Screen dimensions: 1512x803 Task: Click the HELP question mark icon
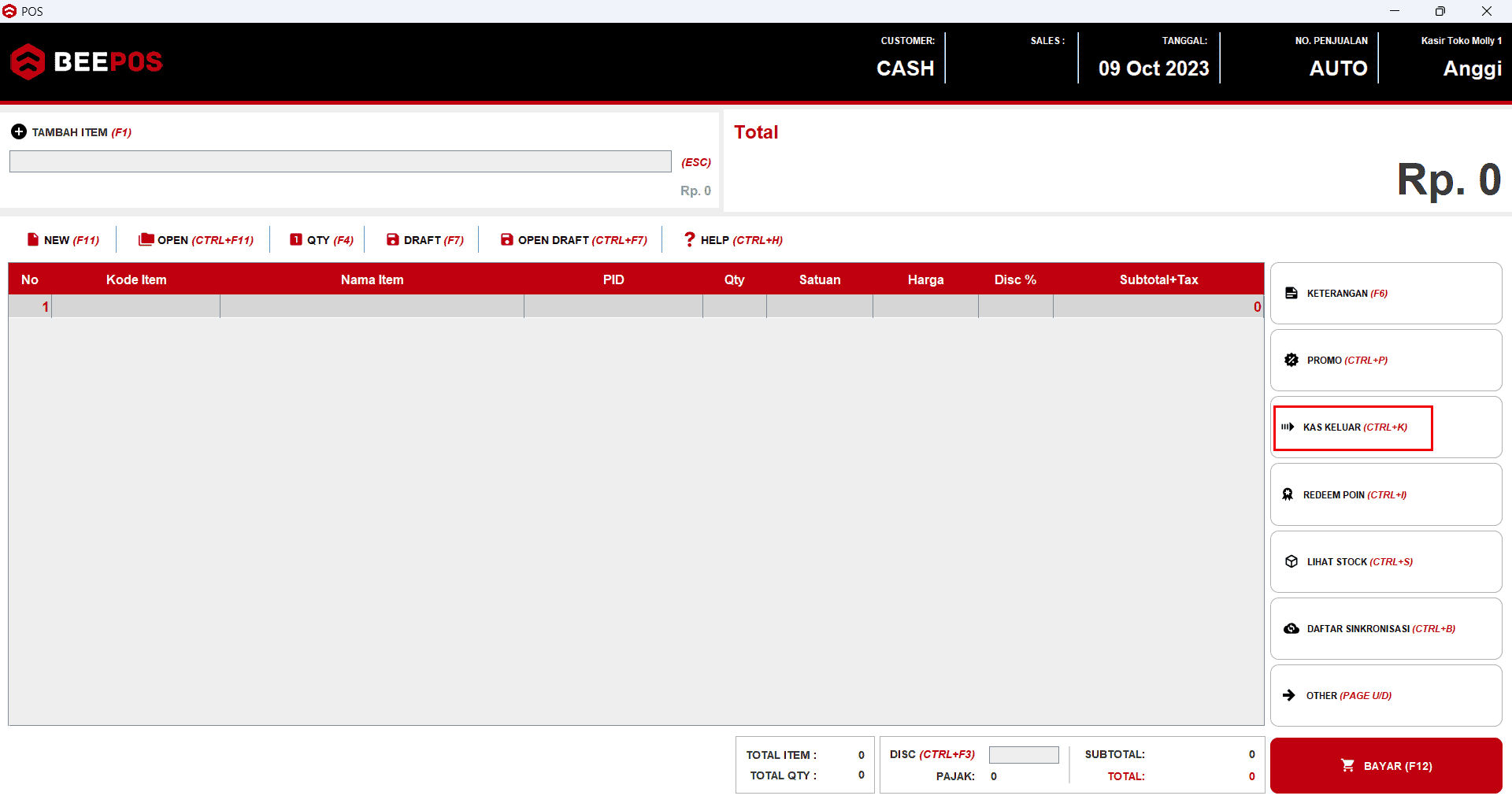pyautogui.click(x=689, y=239)
